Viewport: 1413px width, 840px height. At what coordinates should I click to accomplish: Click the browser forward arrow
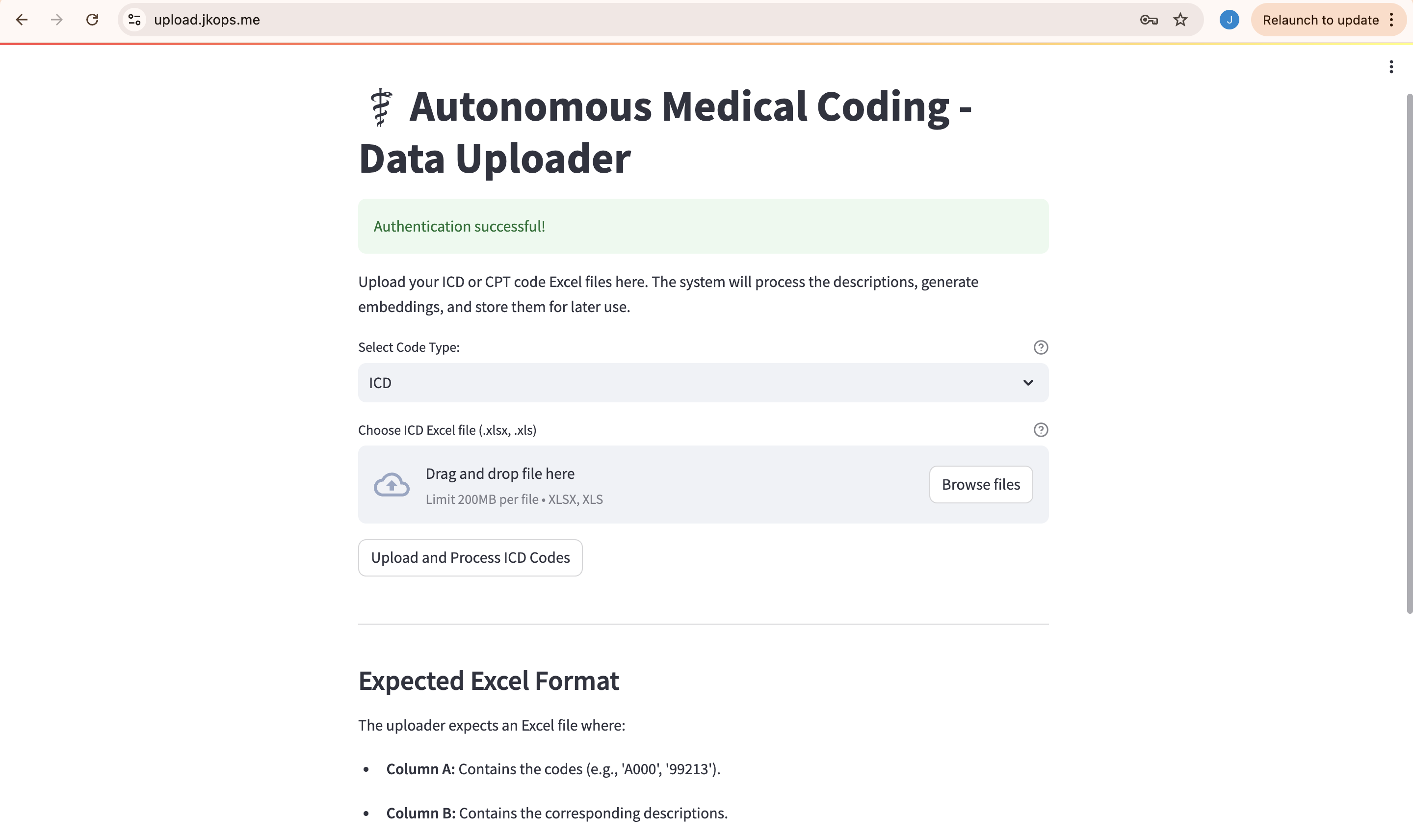click(56, 20)
